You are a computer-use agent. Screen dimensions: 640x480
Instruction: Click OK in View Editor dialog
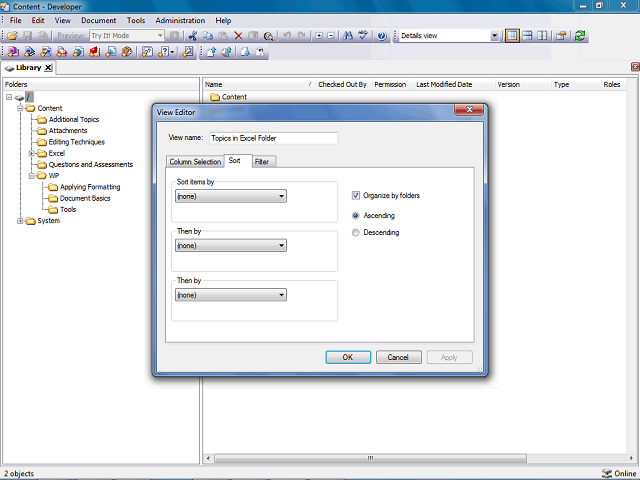click(x=348, y=357)
